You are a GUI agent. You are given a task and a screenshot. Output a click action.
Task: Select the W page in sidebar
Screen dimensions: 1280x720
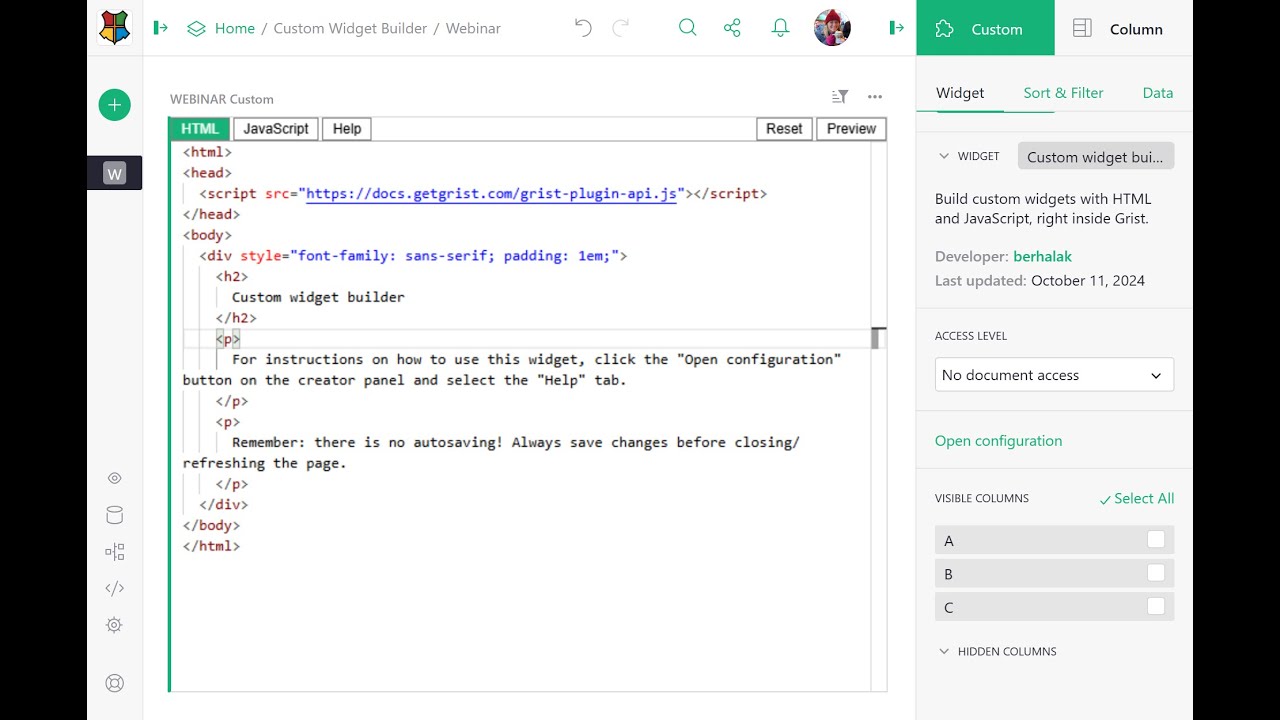tap(115, 174)
